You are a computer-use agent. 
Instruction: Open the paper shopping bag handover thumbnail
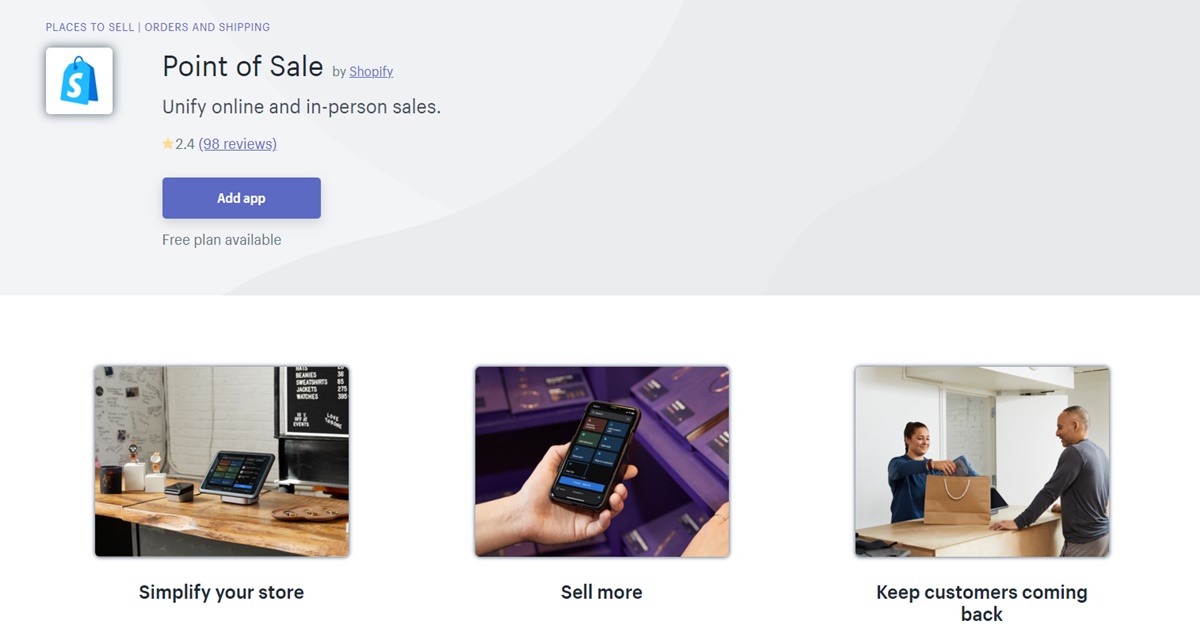982,461
